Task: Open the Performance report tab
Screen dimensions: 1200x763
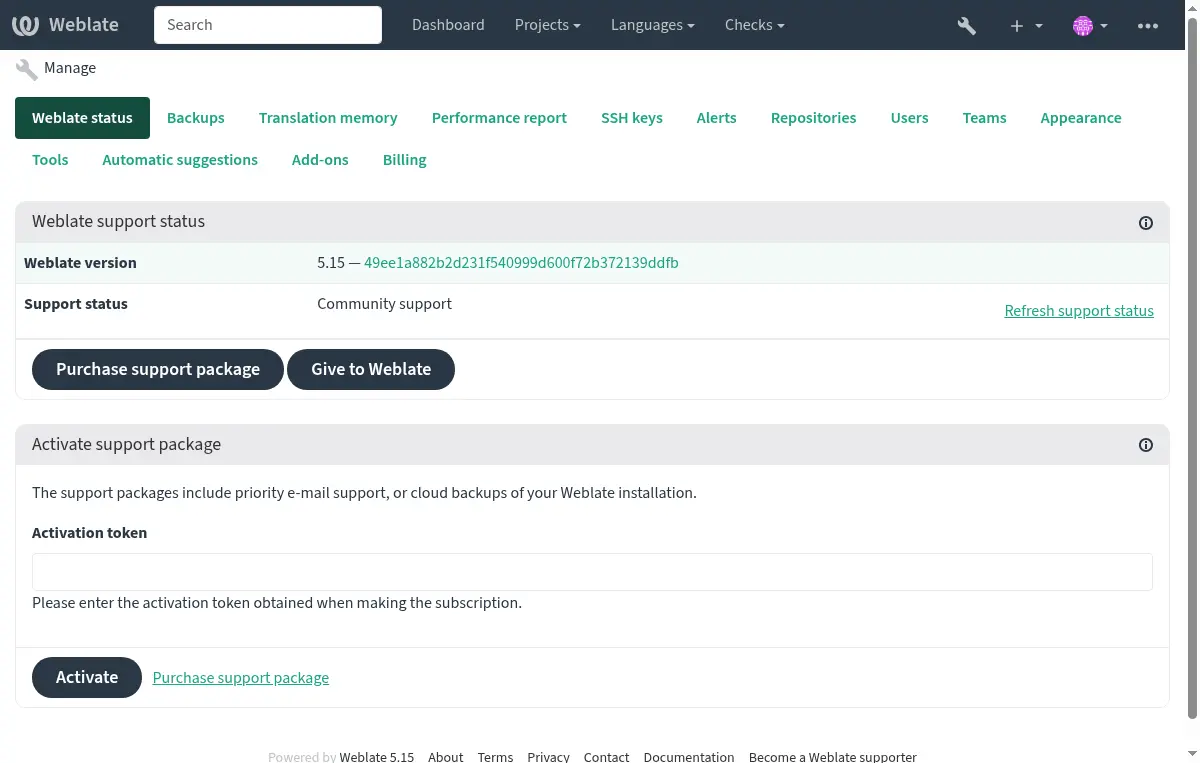Action: (499, 118)
